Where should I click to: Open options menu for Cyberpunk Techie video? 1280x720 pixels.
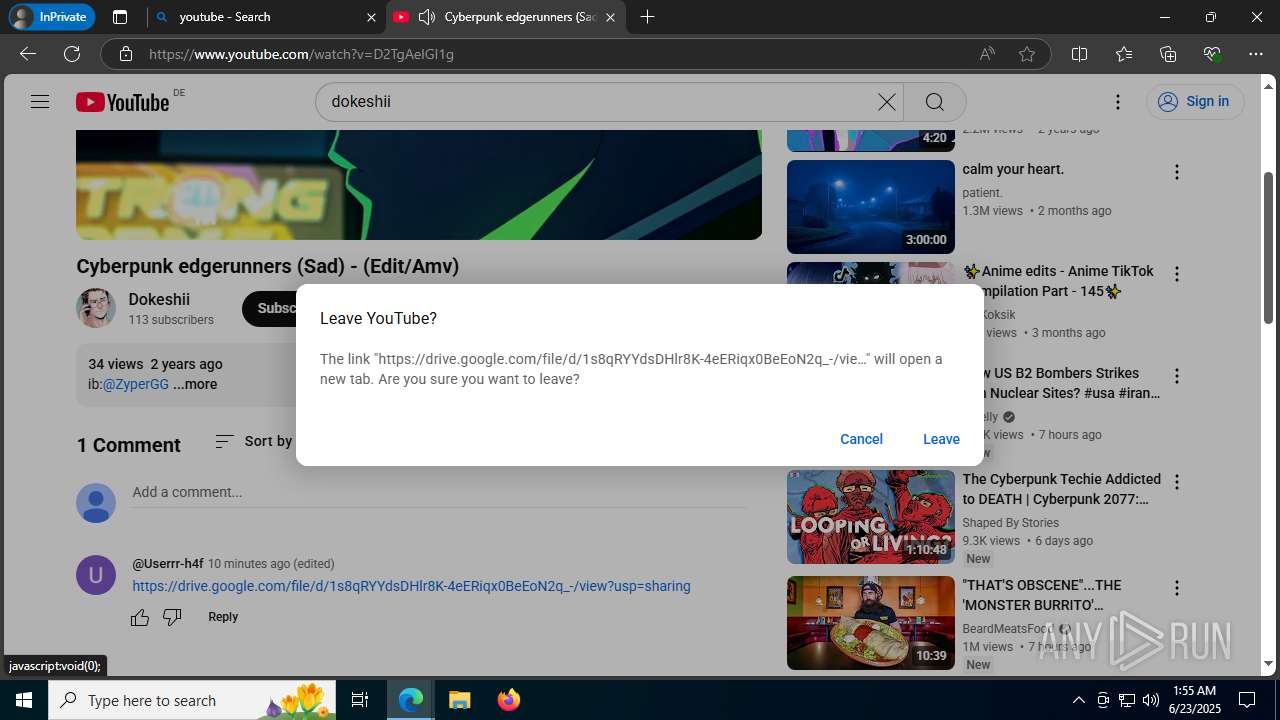(x=1177, y=482)
